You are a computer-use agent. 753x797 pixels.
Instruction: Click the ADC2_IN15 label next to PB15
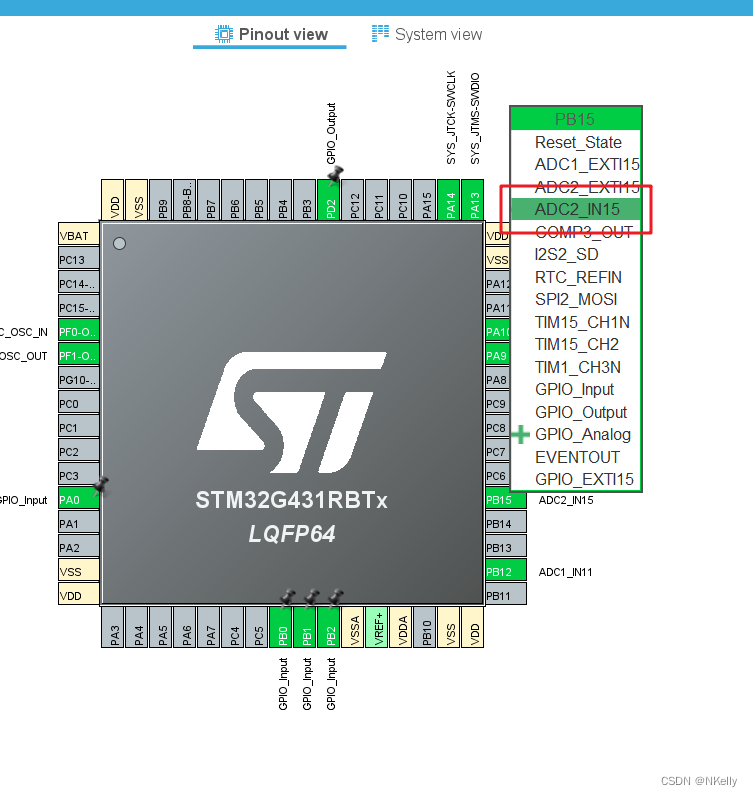click(566, 500)
